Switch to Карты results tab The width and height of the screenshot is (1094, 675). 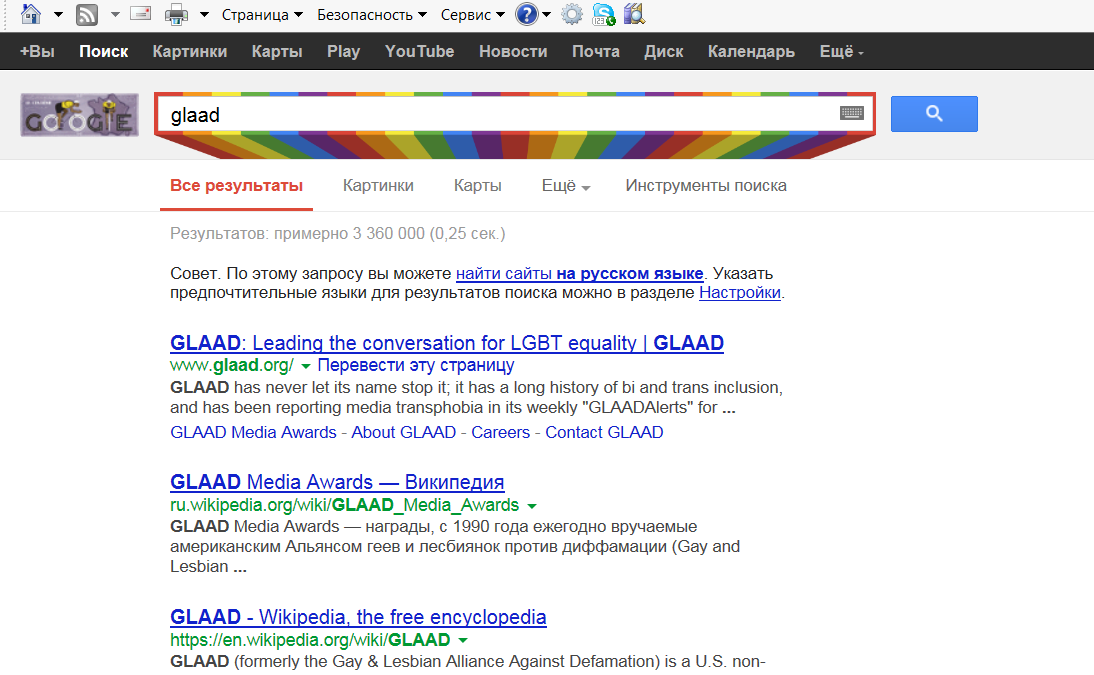point(478,186)
